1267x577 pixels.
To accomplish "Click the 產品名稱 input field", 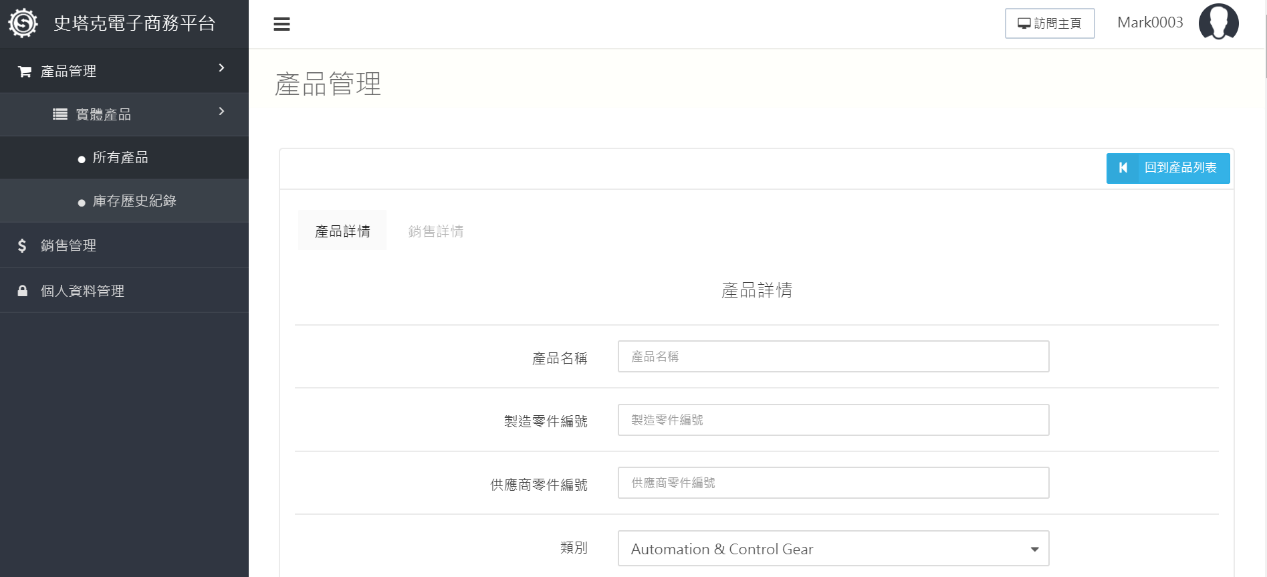I will (x=833, y=356).
